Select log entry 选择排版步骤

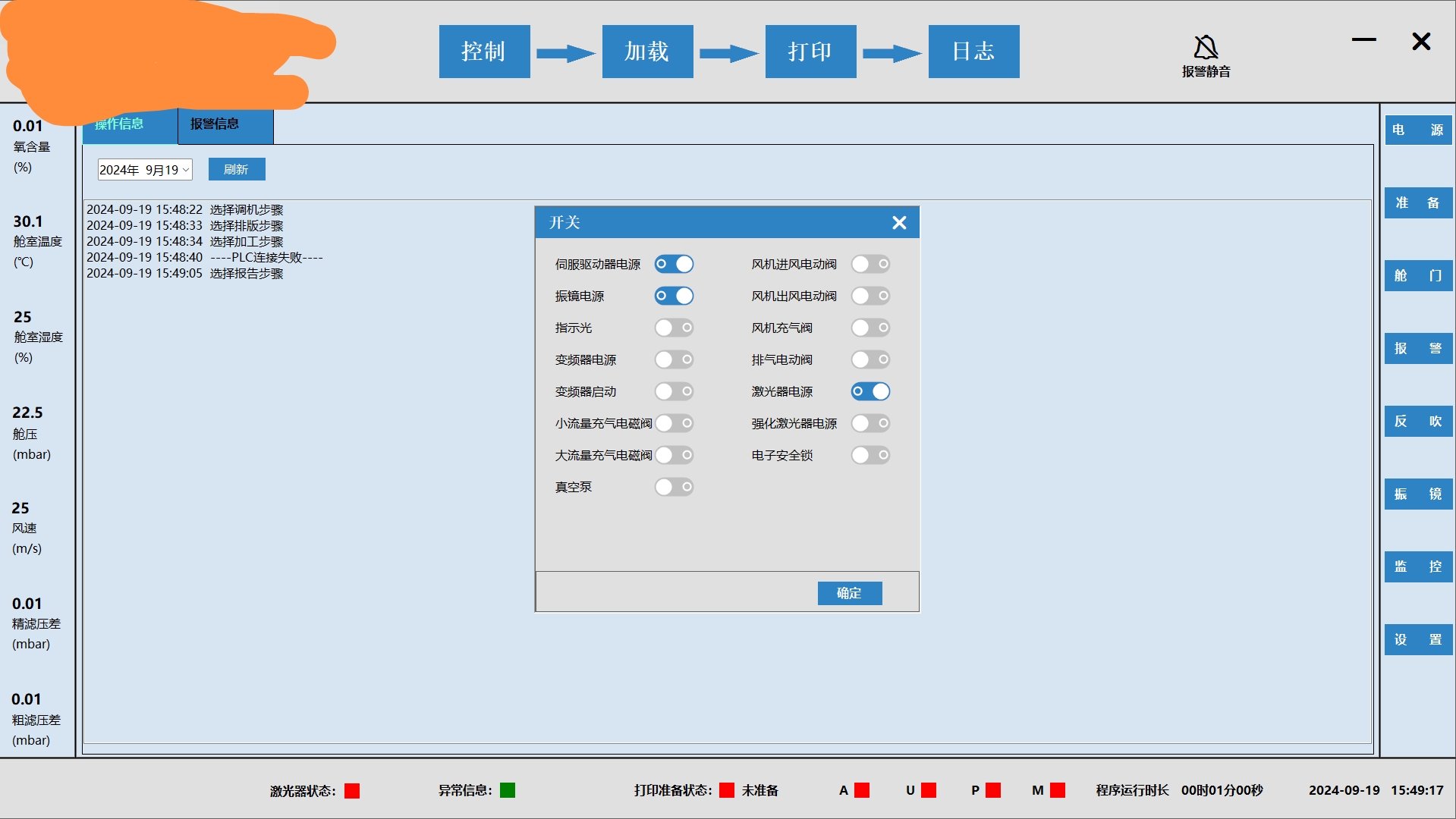coord(185,225)
